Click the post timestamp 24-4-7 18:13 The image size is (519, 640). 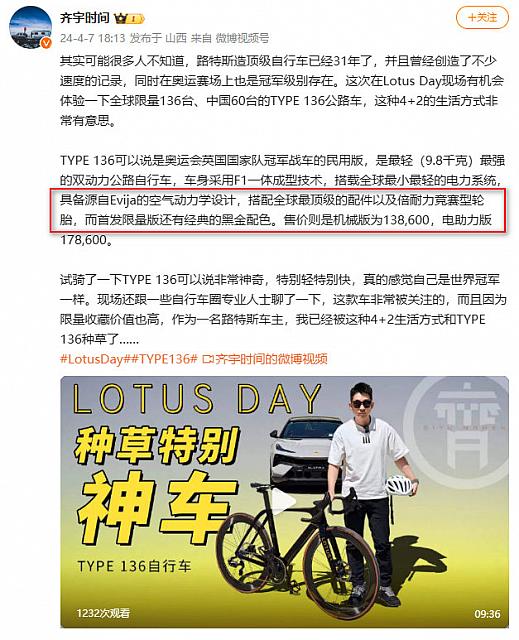[x=92, y=38]
